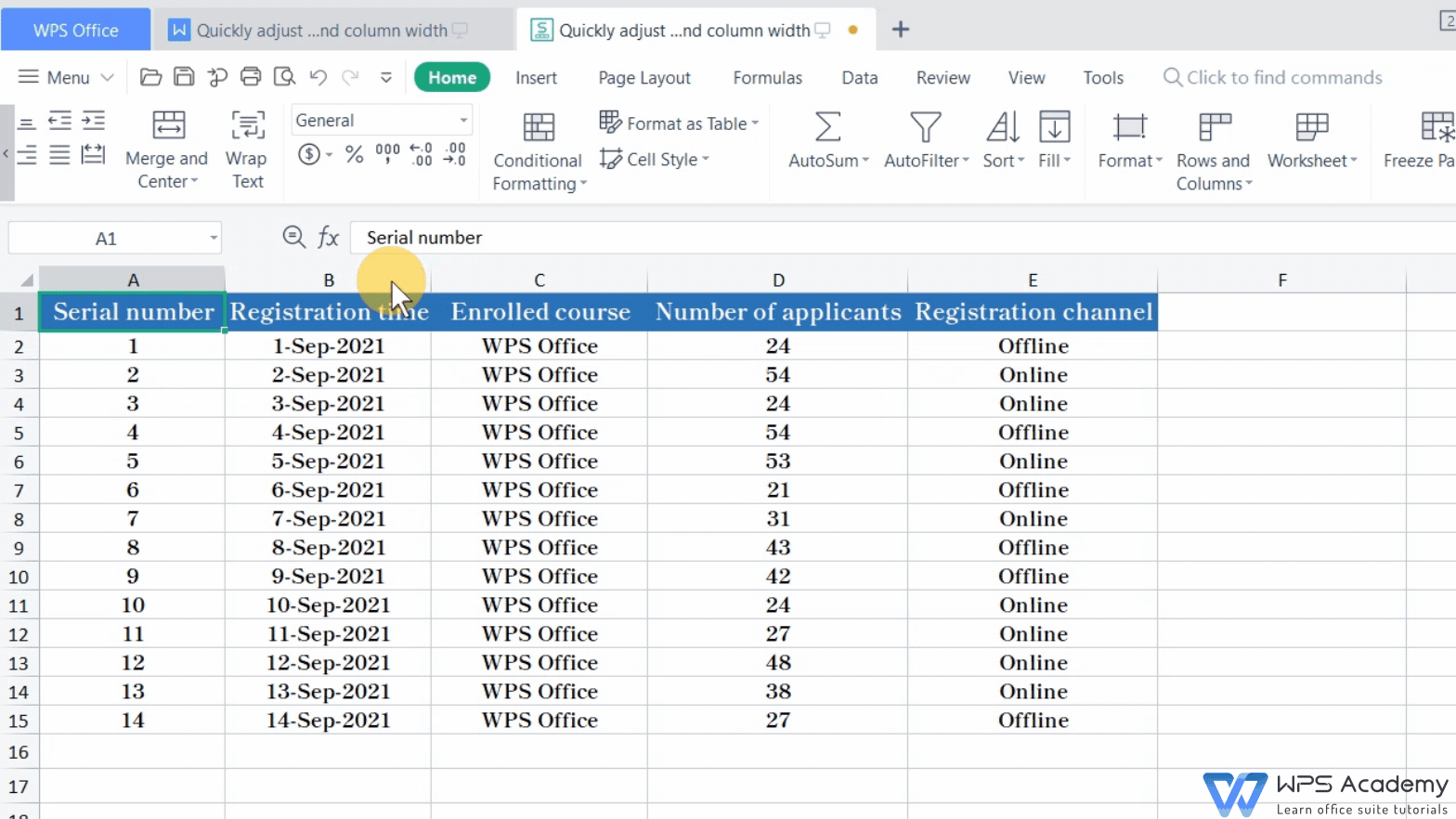Select row 8 header

click(x=19, y=519)
